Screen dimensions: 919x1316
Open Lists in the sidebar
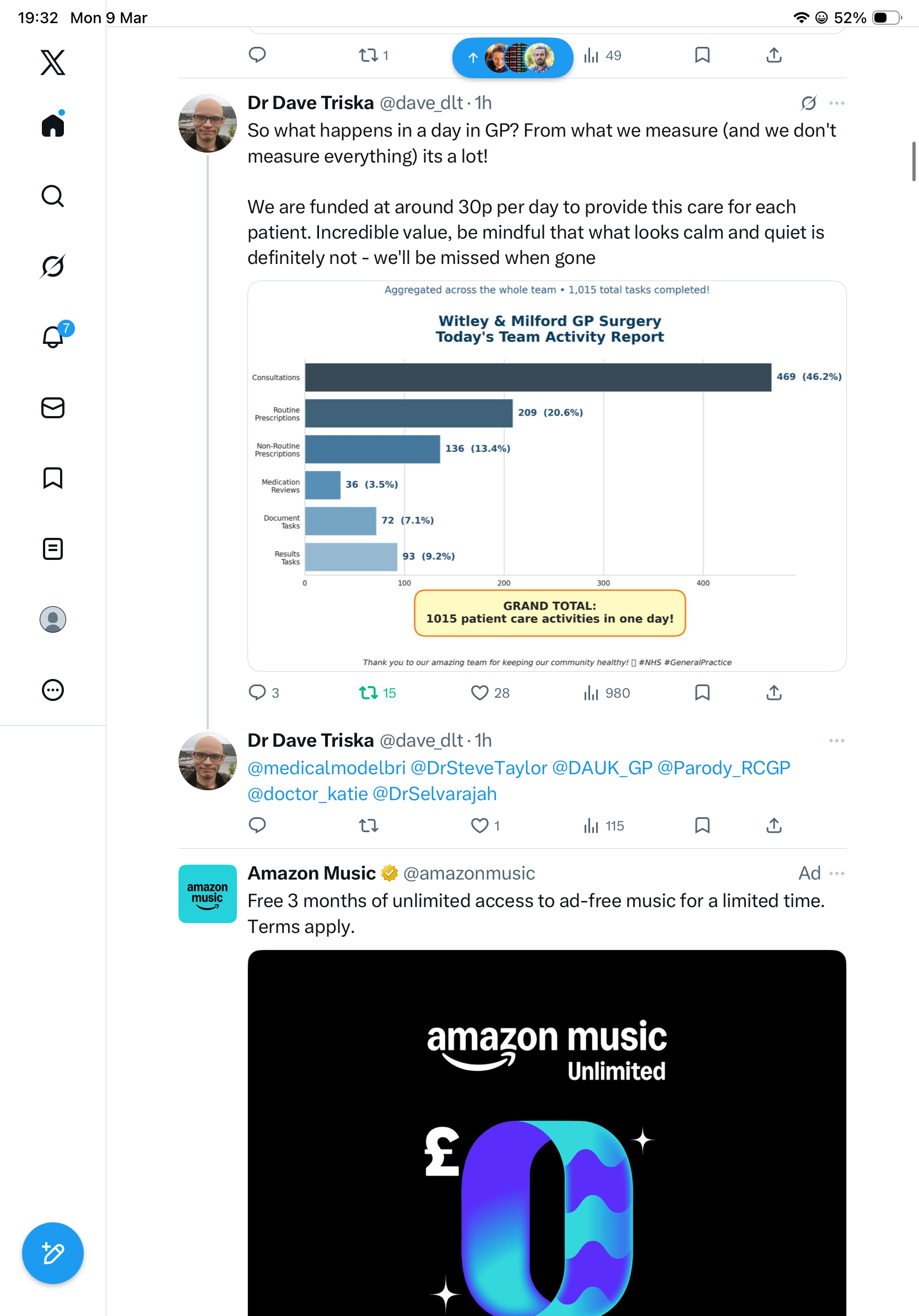(53, 548)
